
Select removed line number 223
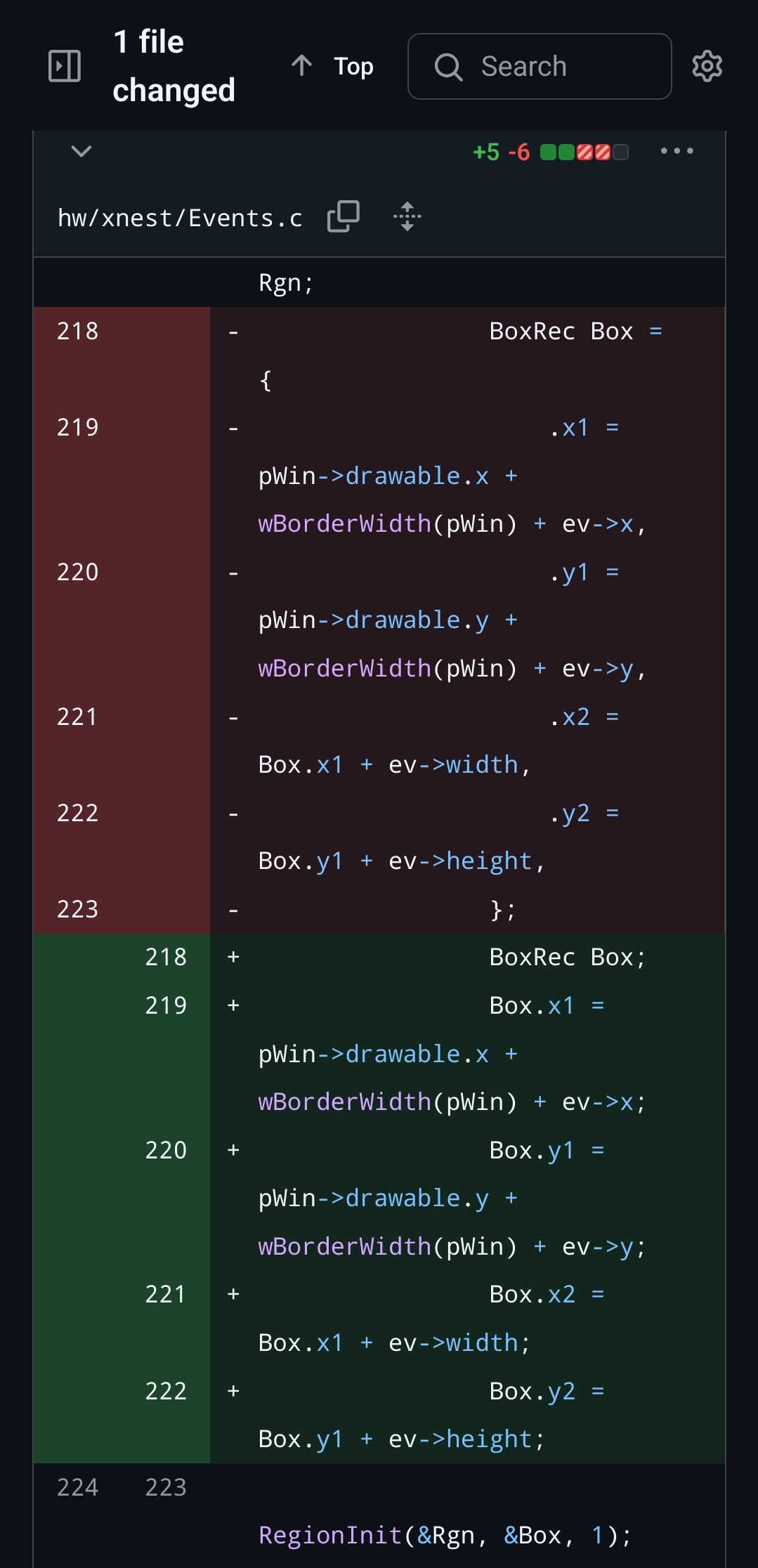tap(77, 909)
